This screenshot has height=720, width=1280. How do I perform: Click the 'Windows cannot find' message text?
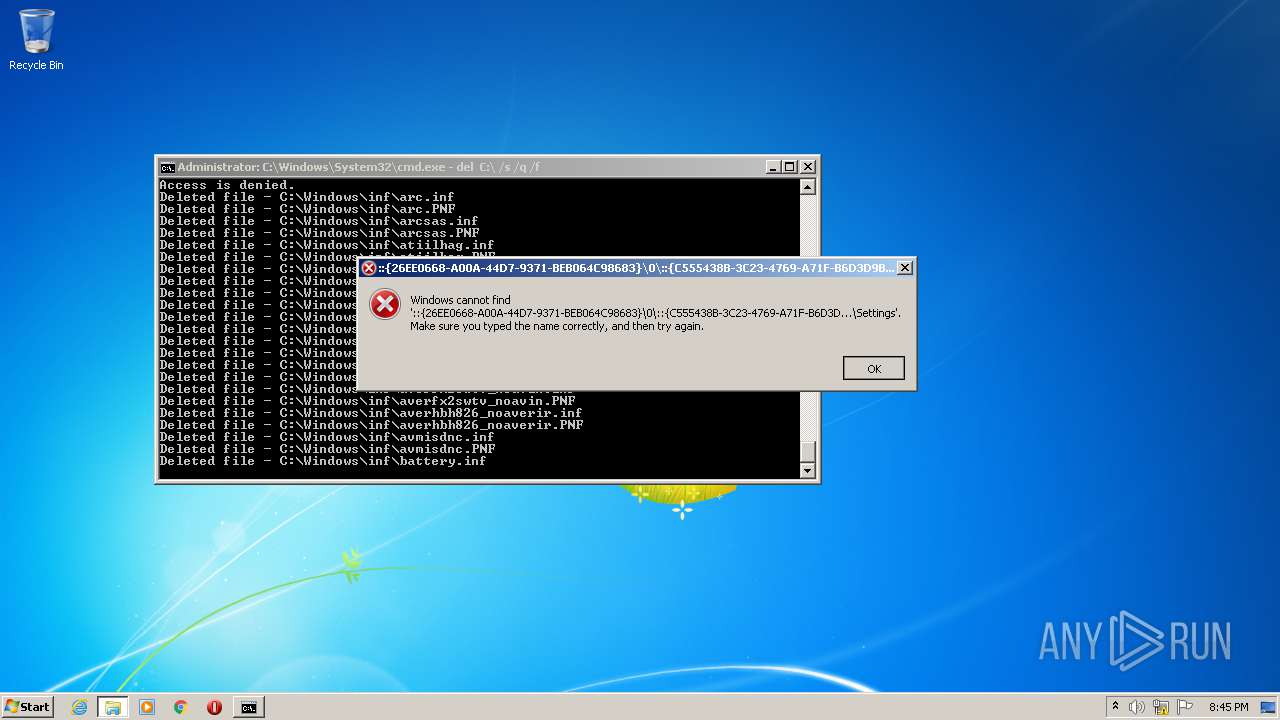[x=460, y=300]
